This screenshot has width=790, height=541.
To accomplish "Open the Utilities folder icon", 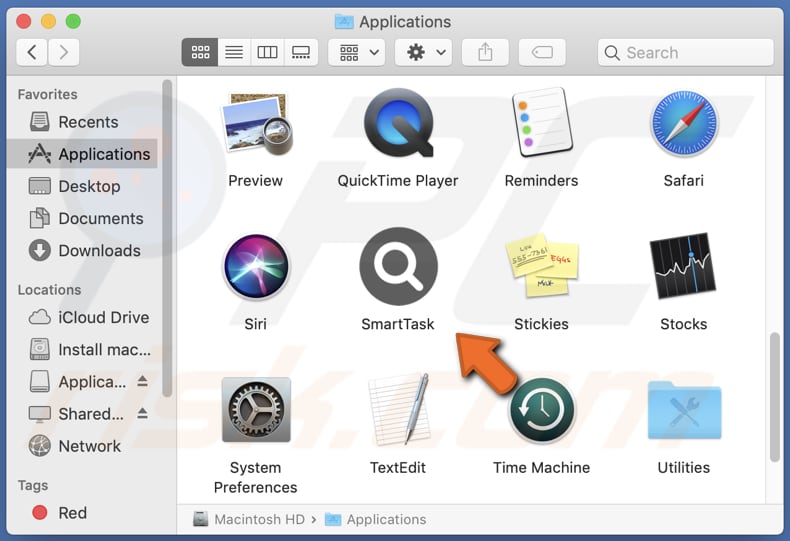I will click(x=684, y=411).
